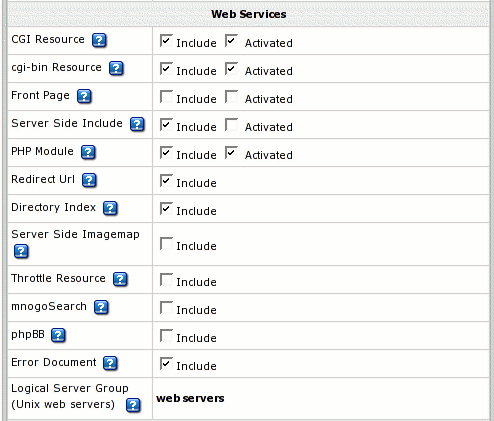Show Throttle Resource help icon
The width and height of the screenshot is (494, 421).
pyautogui.click(x=120, y=279)
